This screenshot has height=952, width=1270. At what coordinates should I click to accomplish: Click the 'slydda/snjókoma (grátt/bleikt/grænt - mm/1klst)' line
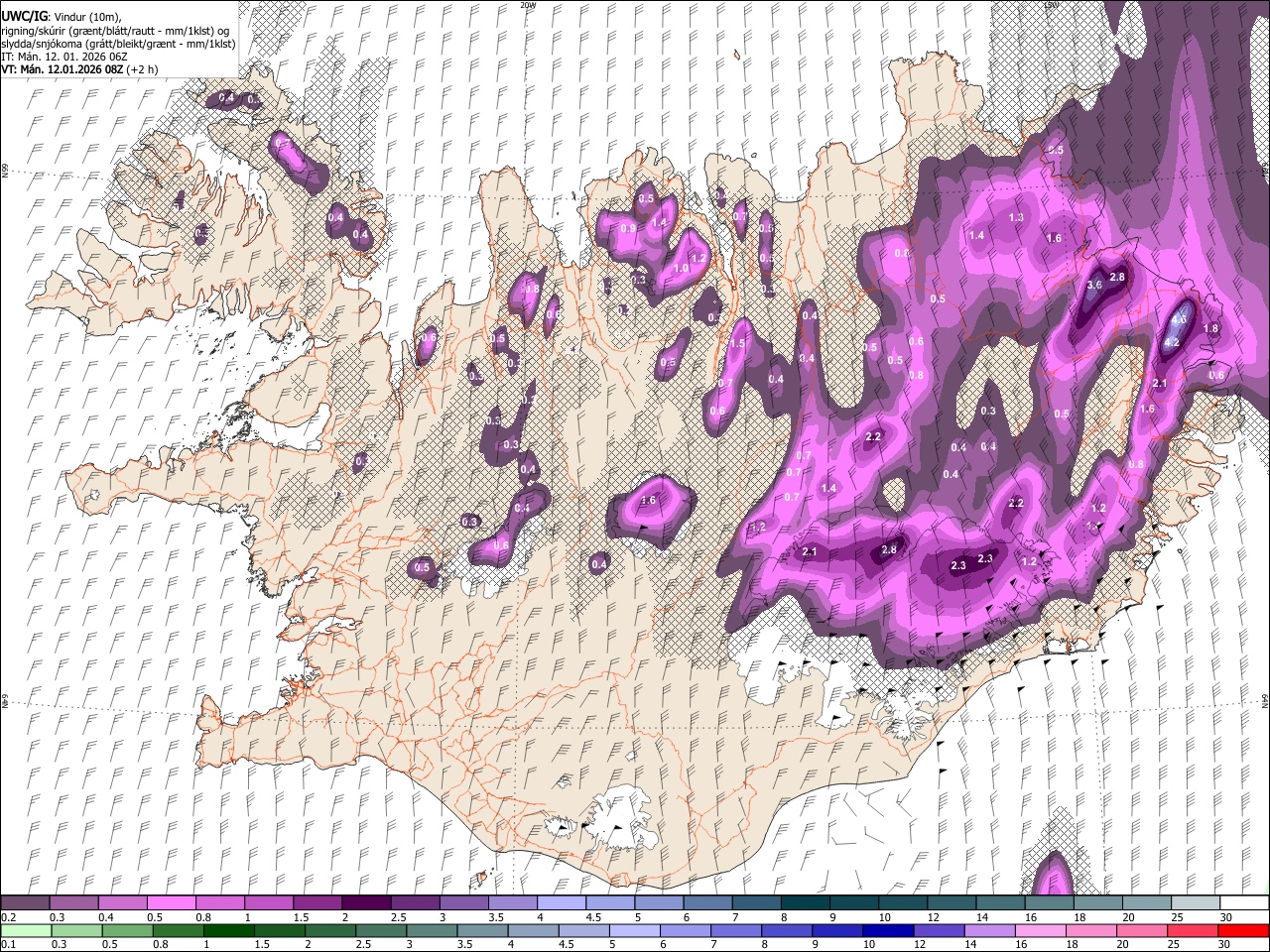(118, 44)
